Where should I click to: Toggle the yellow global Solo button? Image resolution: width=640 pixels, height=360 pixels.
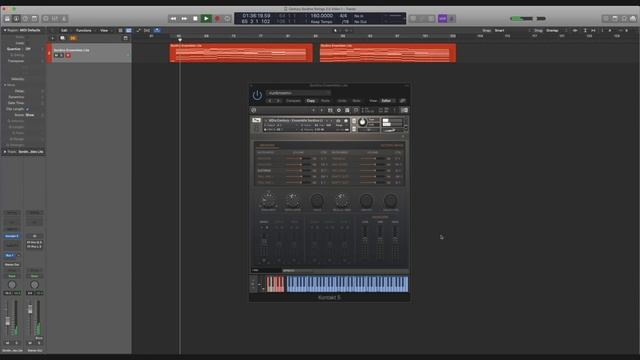[73, 38]
